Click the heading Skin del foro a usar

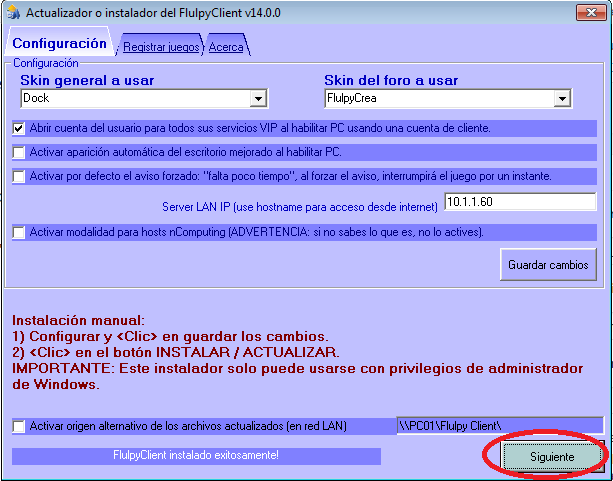[391, 80]
